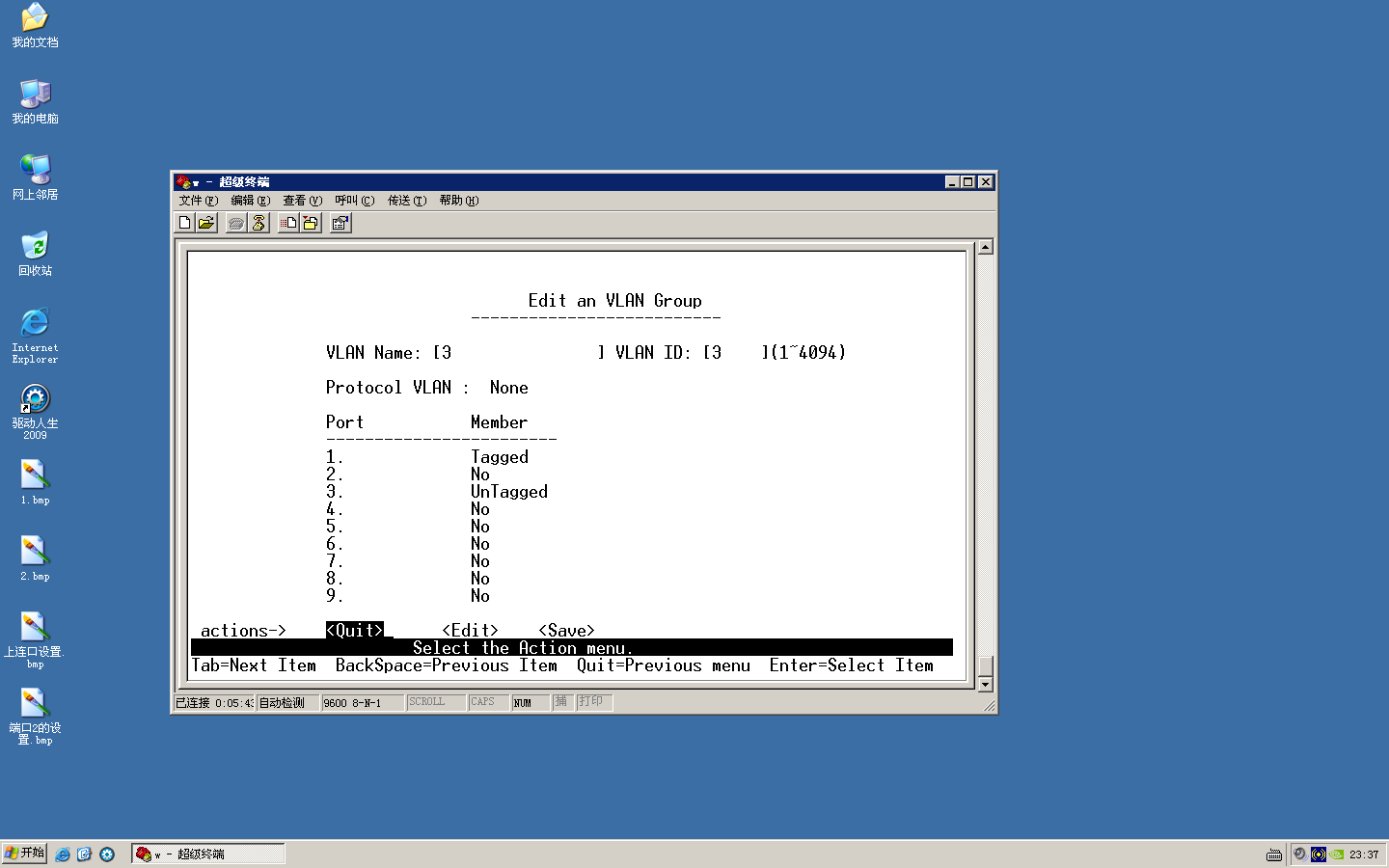Click 'UnTagged' member for port 3
Viewport: 1389px width, 868px height.
[509, 492]
